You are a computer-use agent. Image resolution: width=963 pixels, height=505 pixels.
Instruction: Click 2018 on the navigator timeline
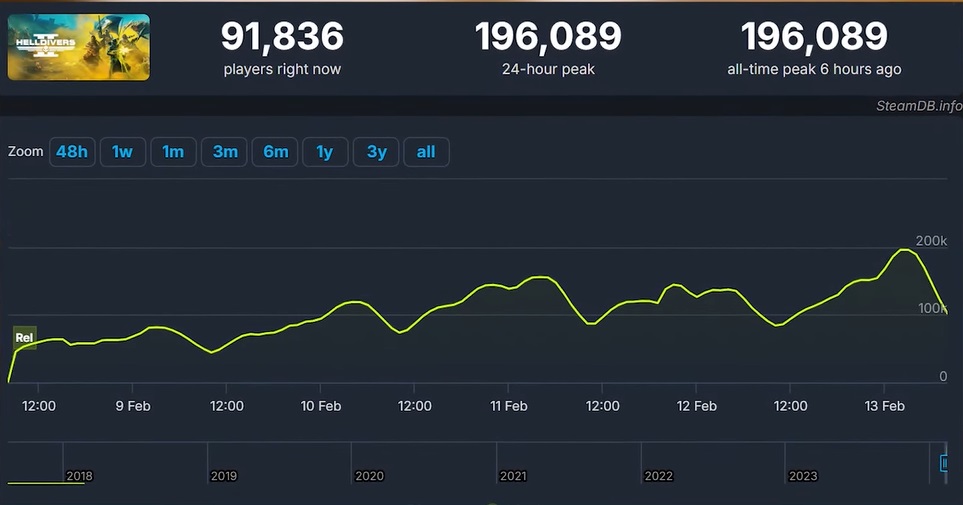[79, 476]
